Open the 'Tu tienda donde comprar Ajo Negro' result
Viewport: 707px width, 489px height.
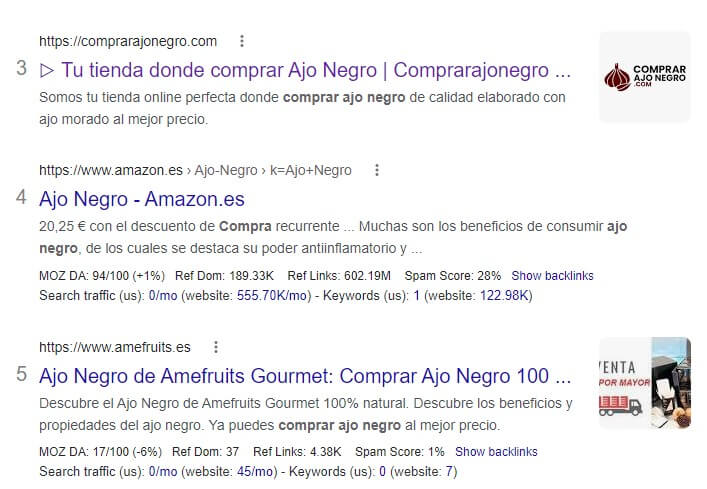pyautogui.click(x=305, y=70)
